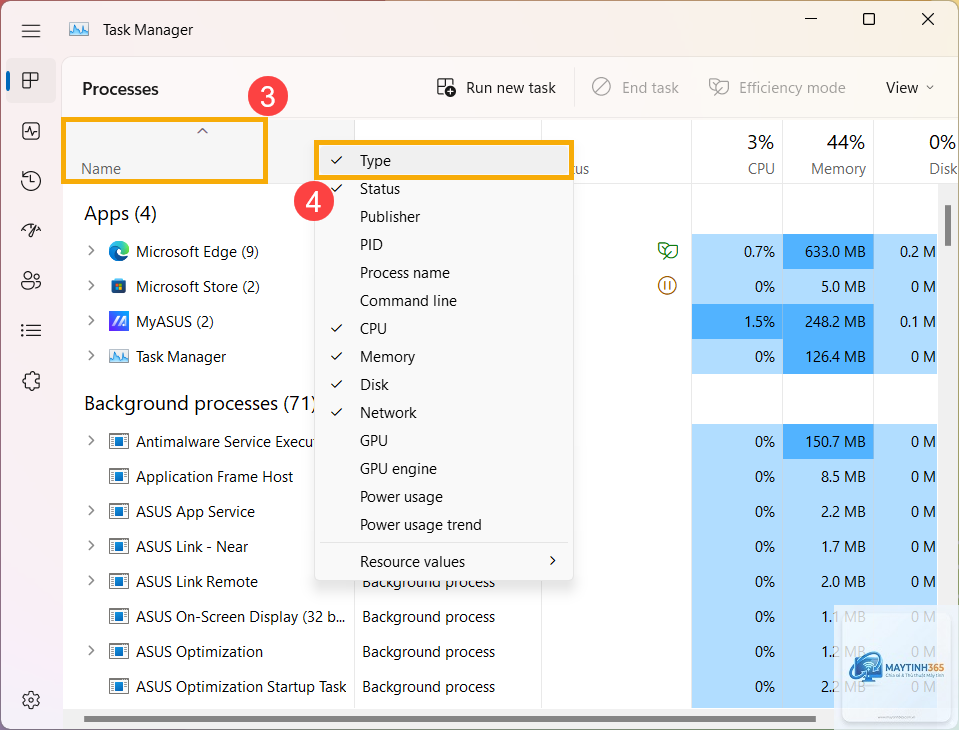The width and height of the screenshot is (959, 730).
Task: Expand the MyASUS (2) group
Action: coord(91,320)
